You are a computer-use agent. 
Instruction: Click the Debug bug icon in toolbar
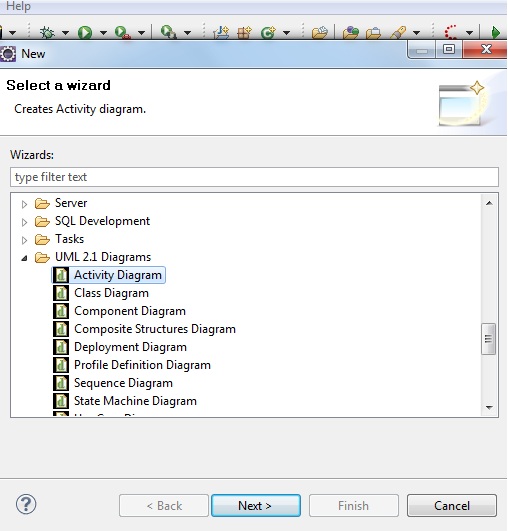(x=47, y=33)
